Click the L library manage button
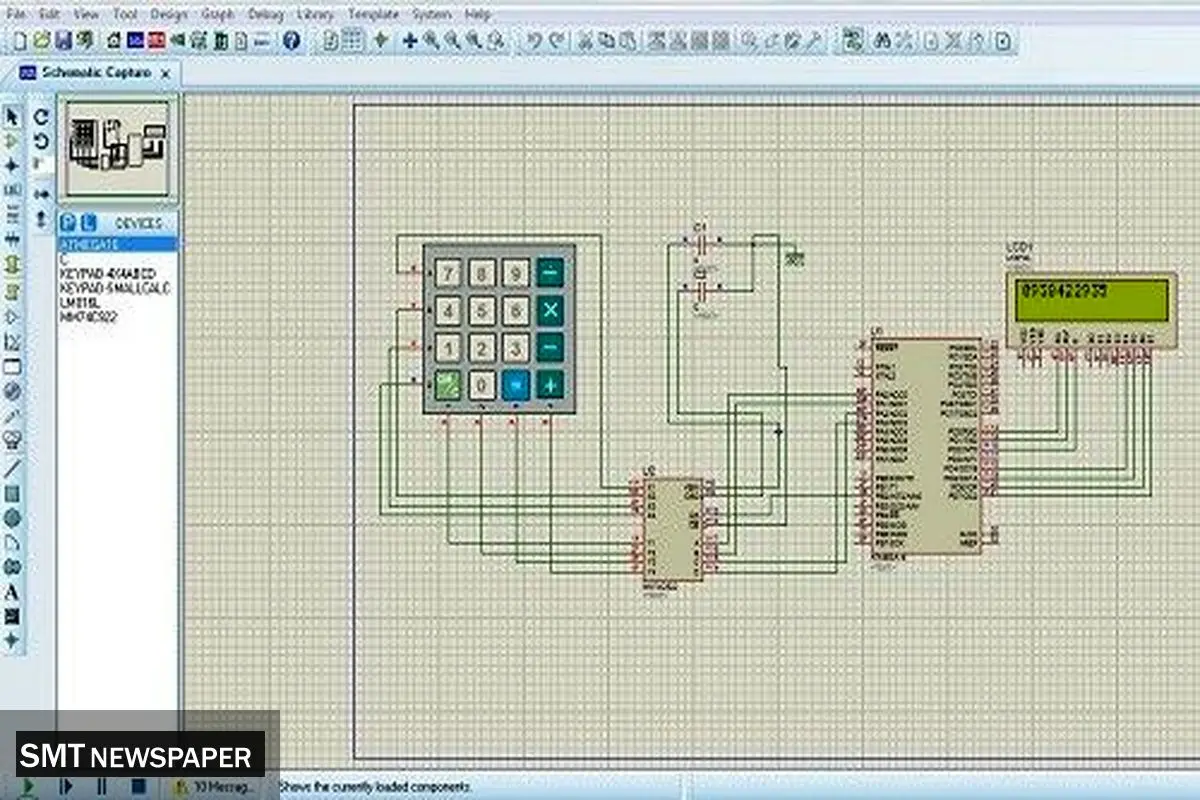This screenshot has height=800, width=1200. point(88,222)
